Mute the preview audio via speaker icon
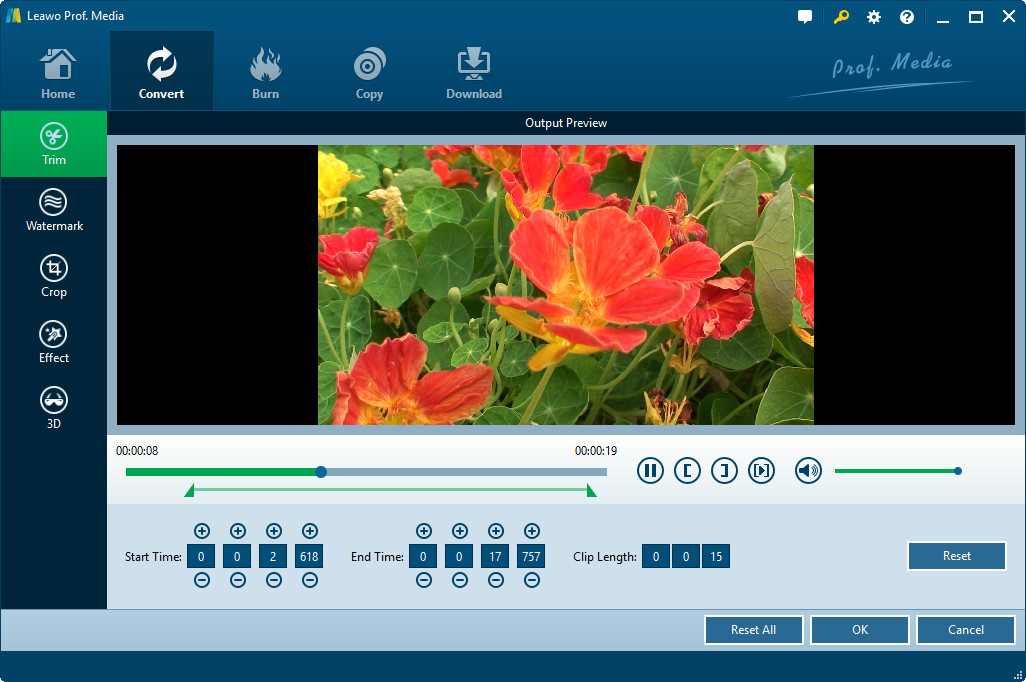This screenshot has width=1026, height=682. coord(808,470)
